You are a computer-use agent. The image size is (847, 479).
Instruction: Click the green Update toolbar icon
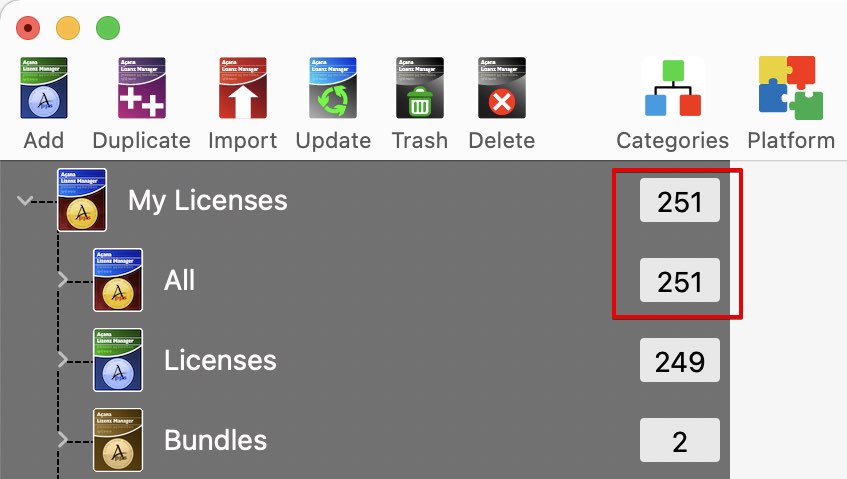point(333,89)
